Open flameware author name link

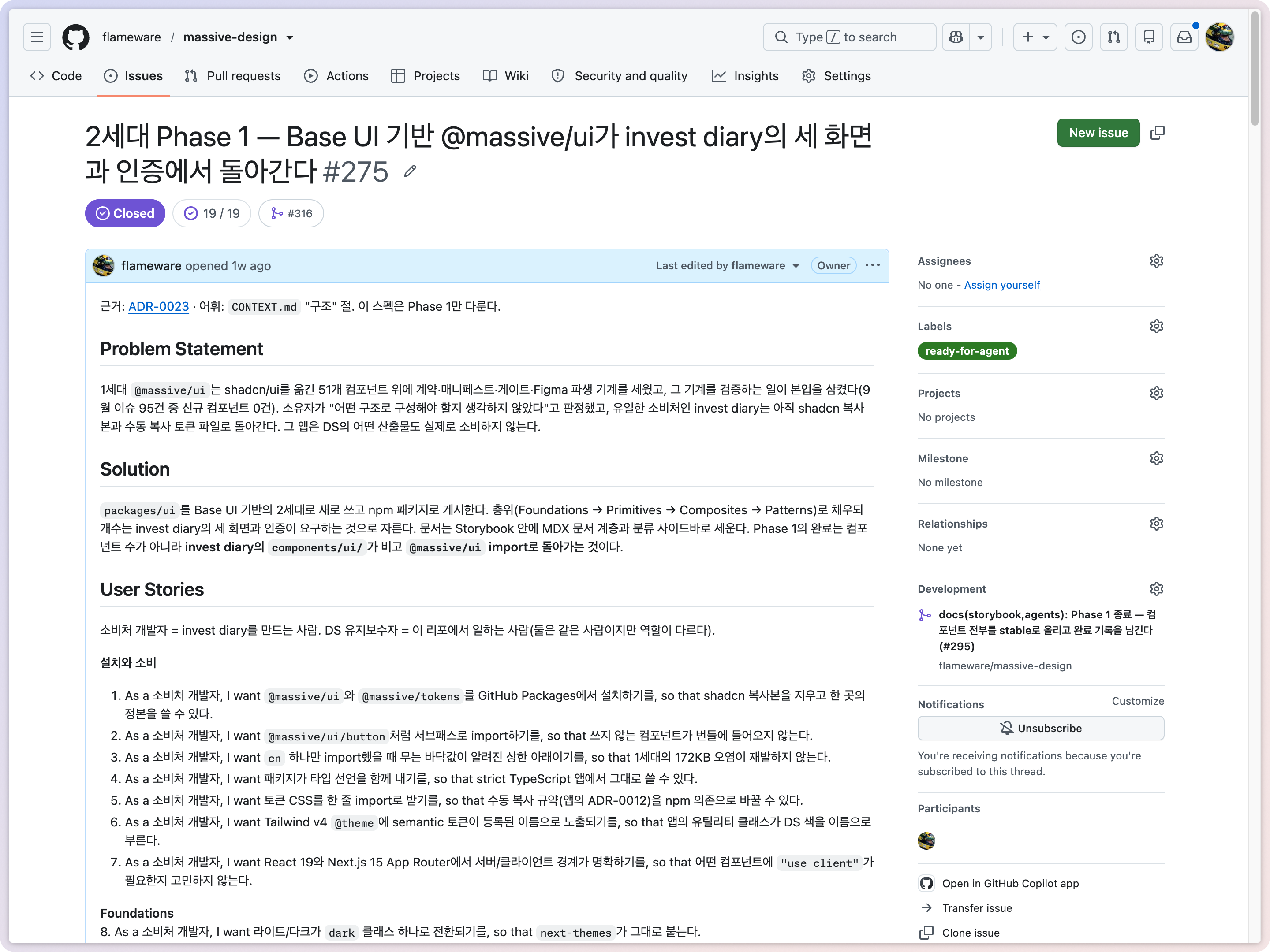[151, 266]
